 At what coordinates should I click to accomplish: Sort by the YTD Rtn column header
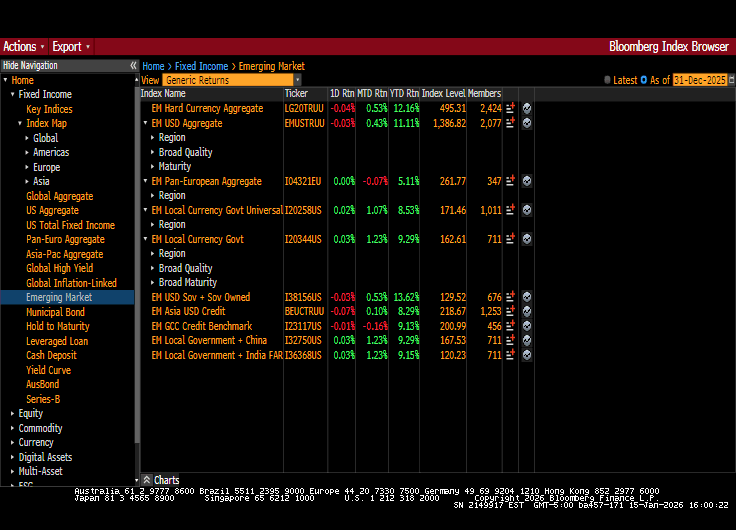pos(404,93)
